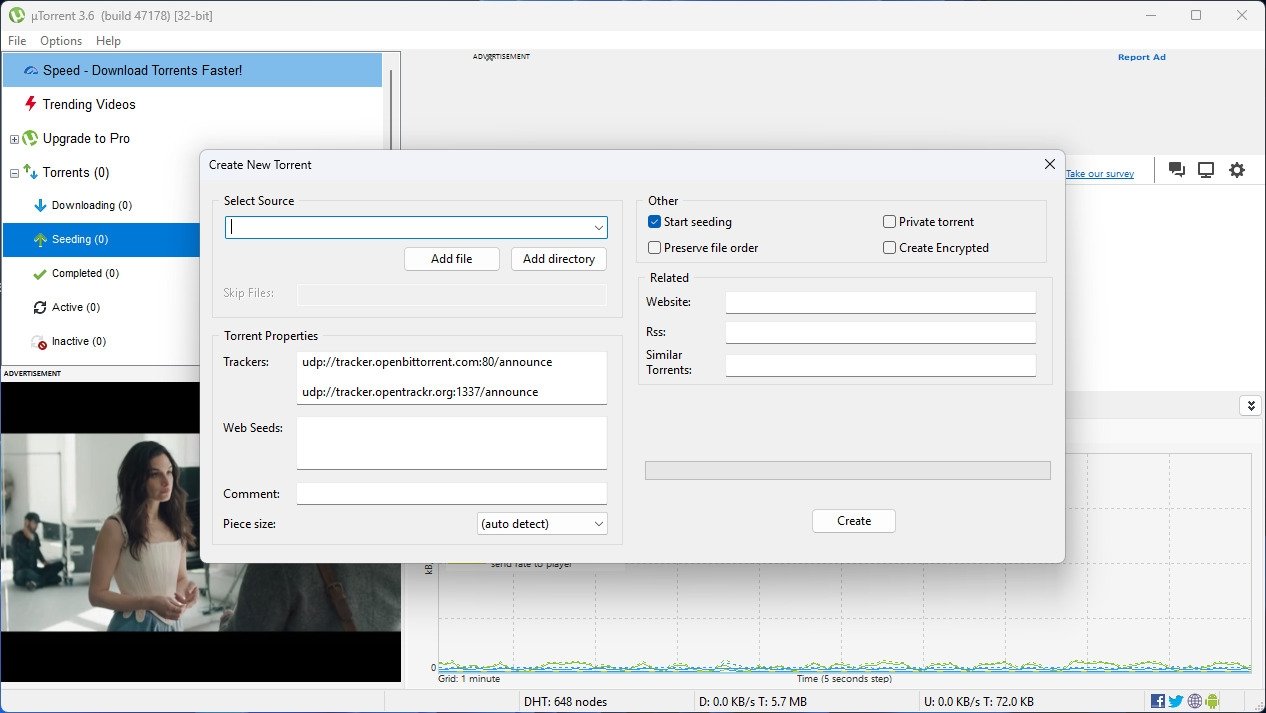The width and height of the screenshot is (1266, 713).
Task: Click the Inactive blocked icon
Action: 40,342
